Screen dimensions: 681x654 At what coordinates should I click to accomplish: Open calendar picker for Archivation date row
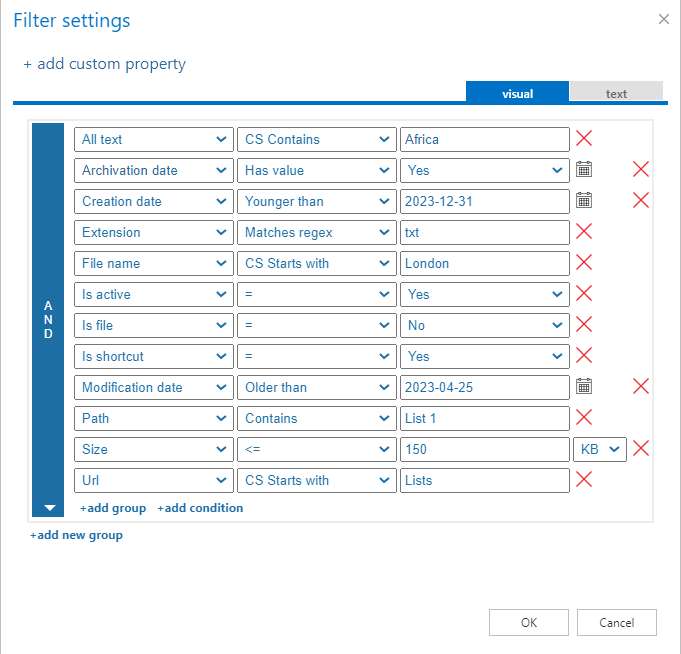pos(585,170)
